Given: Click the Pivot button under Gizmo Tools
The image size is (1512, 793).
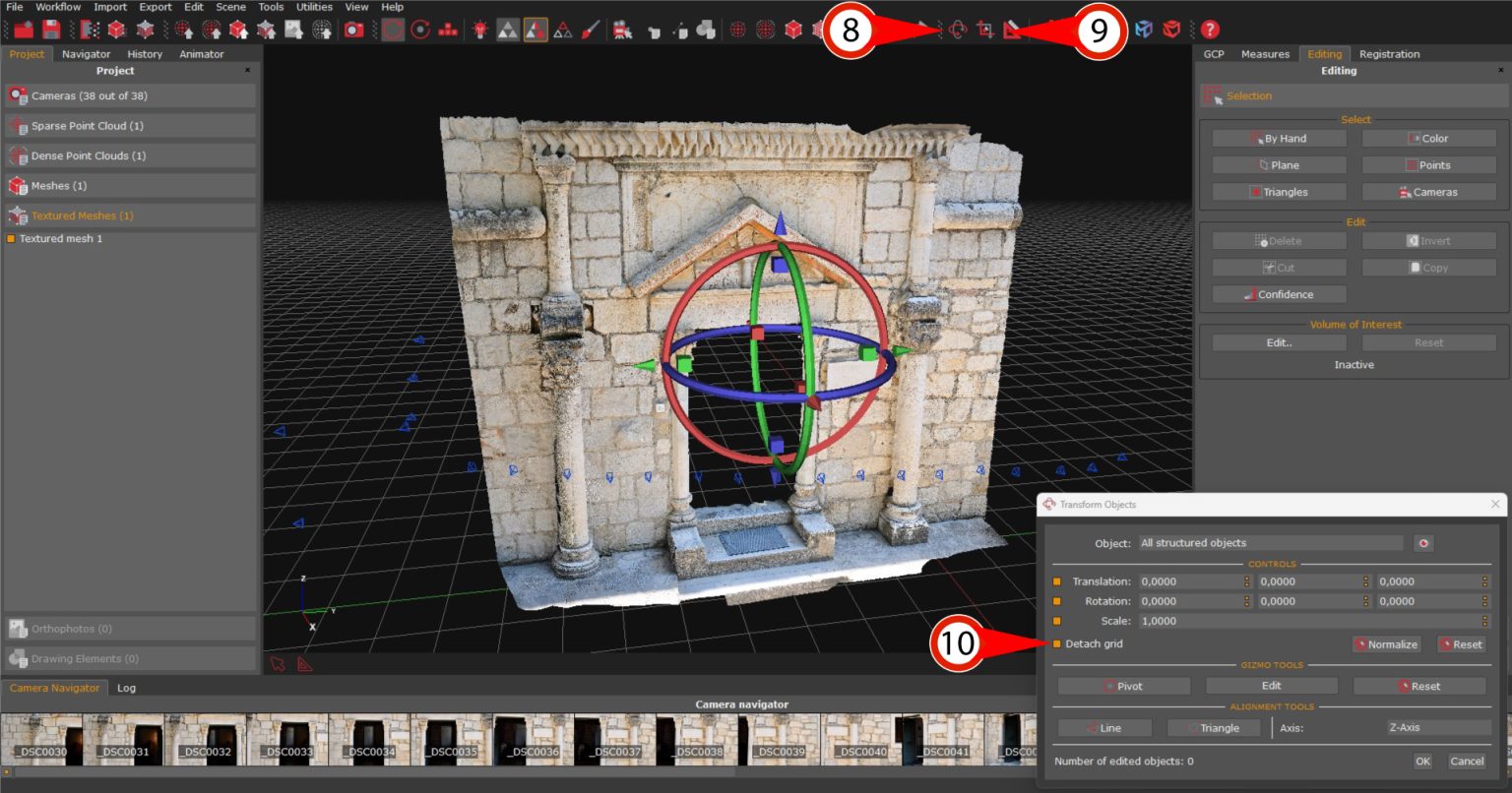Looking at the screenshot, I should 1122,686.
